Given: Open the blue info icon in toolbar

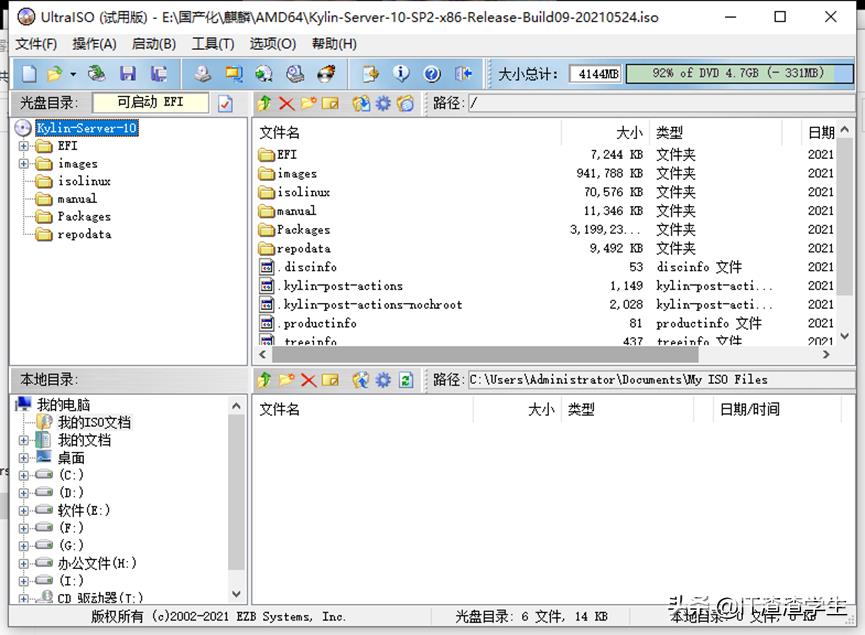Looking at the screenshot, I should (401, 73).
